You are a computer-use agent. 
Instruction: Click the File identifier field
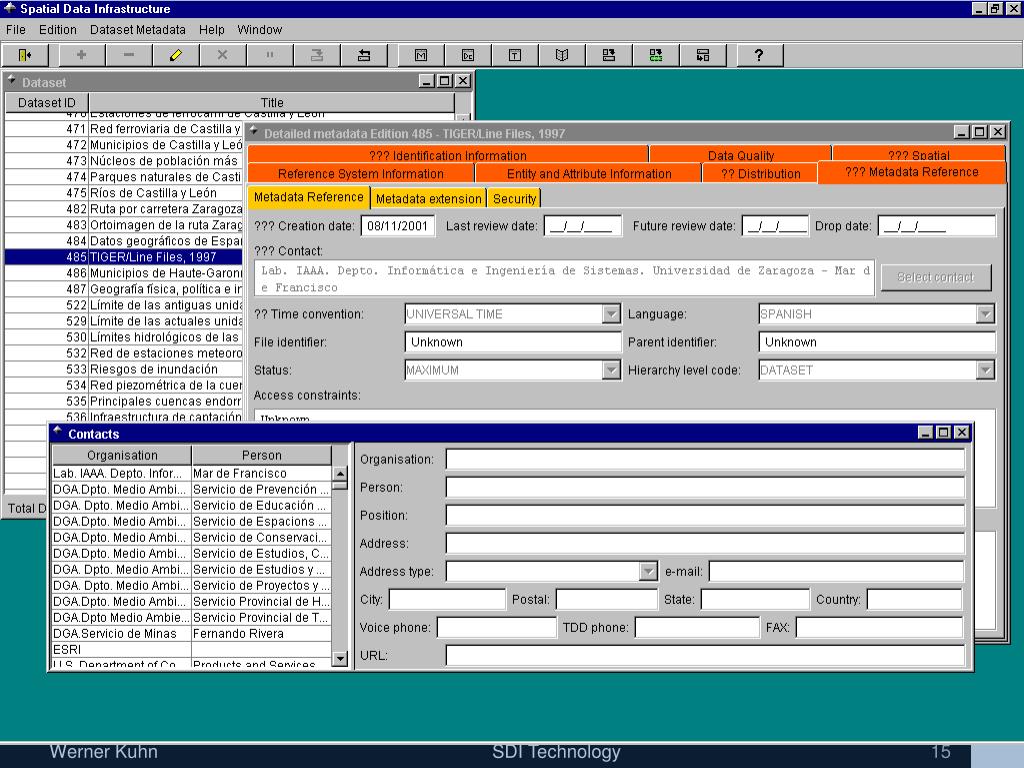(513, 342)
